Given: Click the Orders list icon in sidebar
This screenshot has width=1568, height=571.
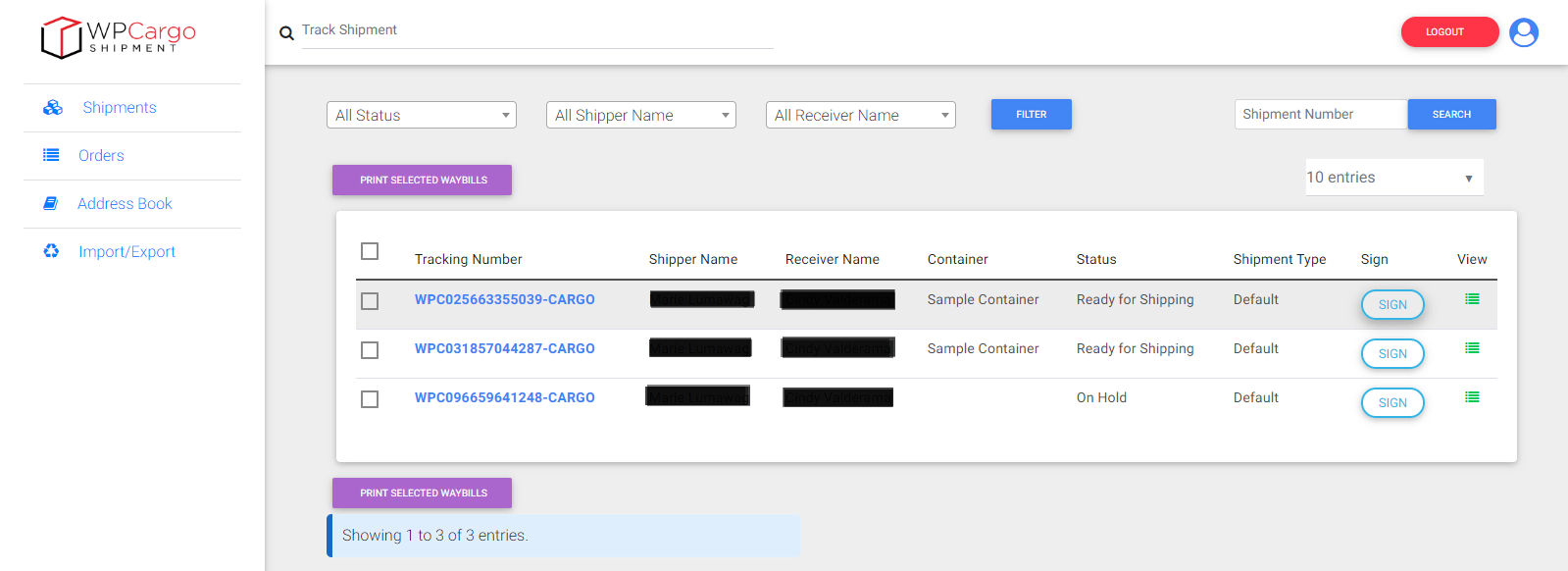Looking at the screenshot, I should pos(51,155).
